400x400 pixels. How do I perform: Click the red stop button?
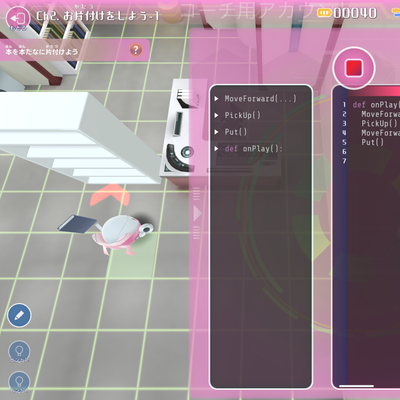click(x=354, y=68)
